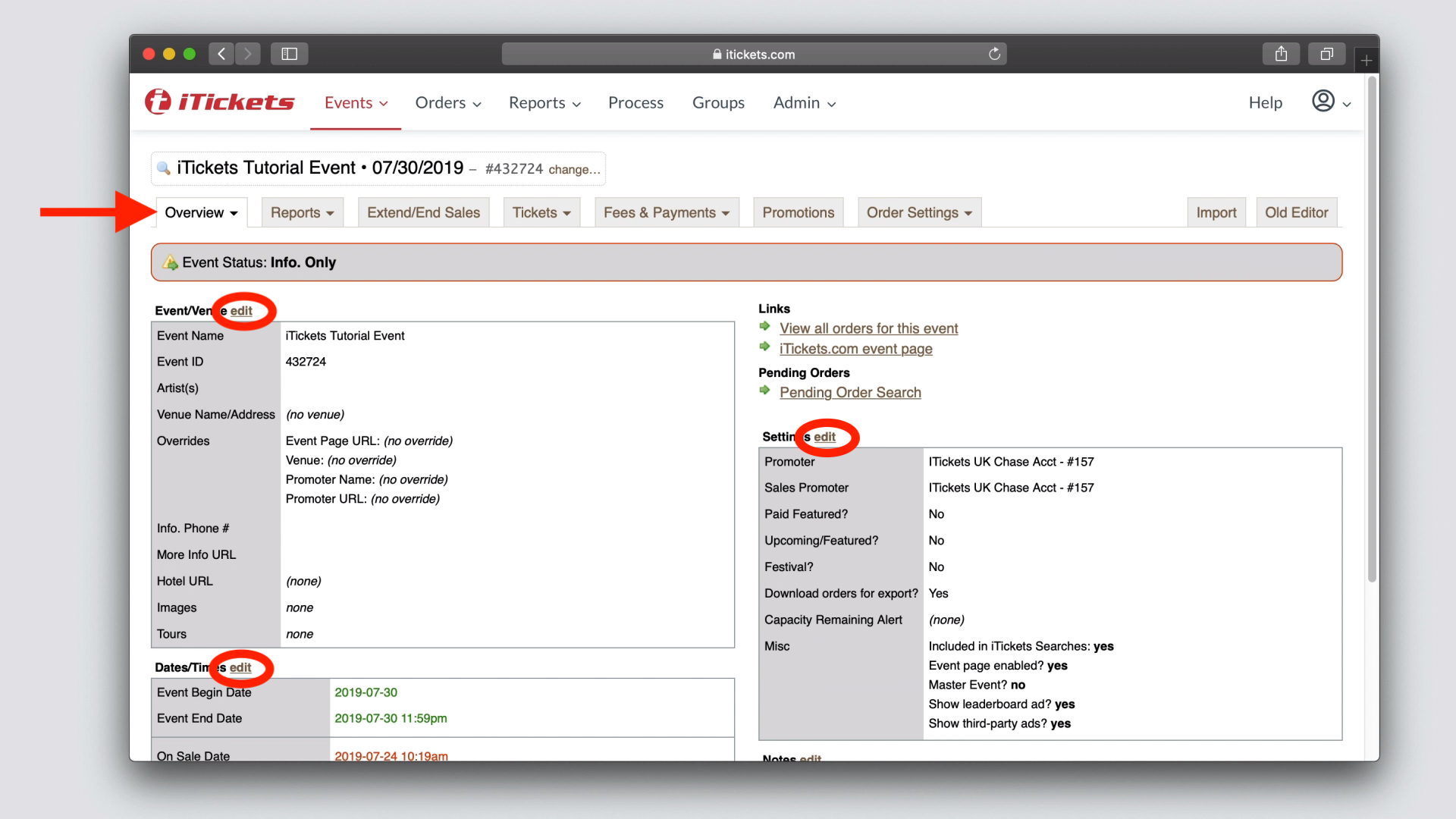Click Event End Date 2019-07-30 11:59pm
This screenshot has height=819, width=1456.
[391, 718]
